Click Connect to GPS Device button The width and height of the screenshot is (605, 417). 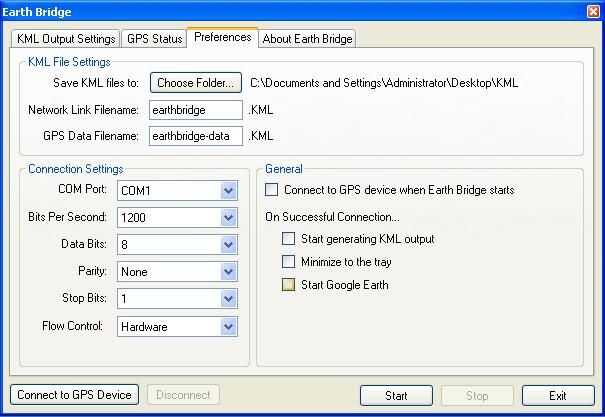(x=74, y=395)
